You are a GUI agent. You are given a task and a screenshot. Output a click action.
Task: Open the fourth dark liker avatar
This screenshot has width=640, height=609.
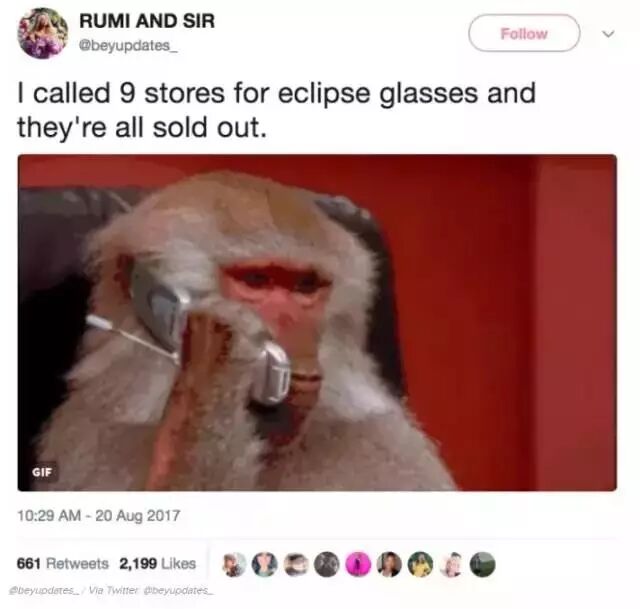pyautogui.click(x=327, y=565)
